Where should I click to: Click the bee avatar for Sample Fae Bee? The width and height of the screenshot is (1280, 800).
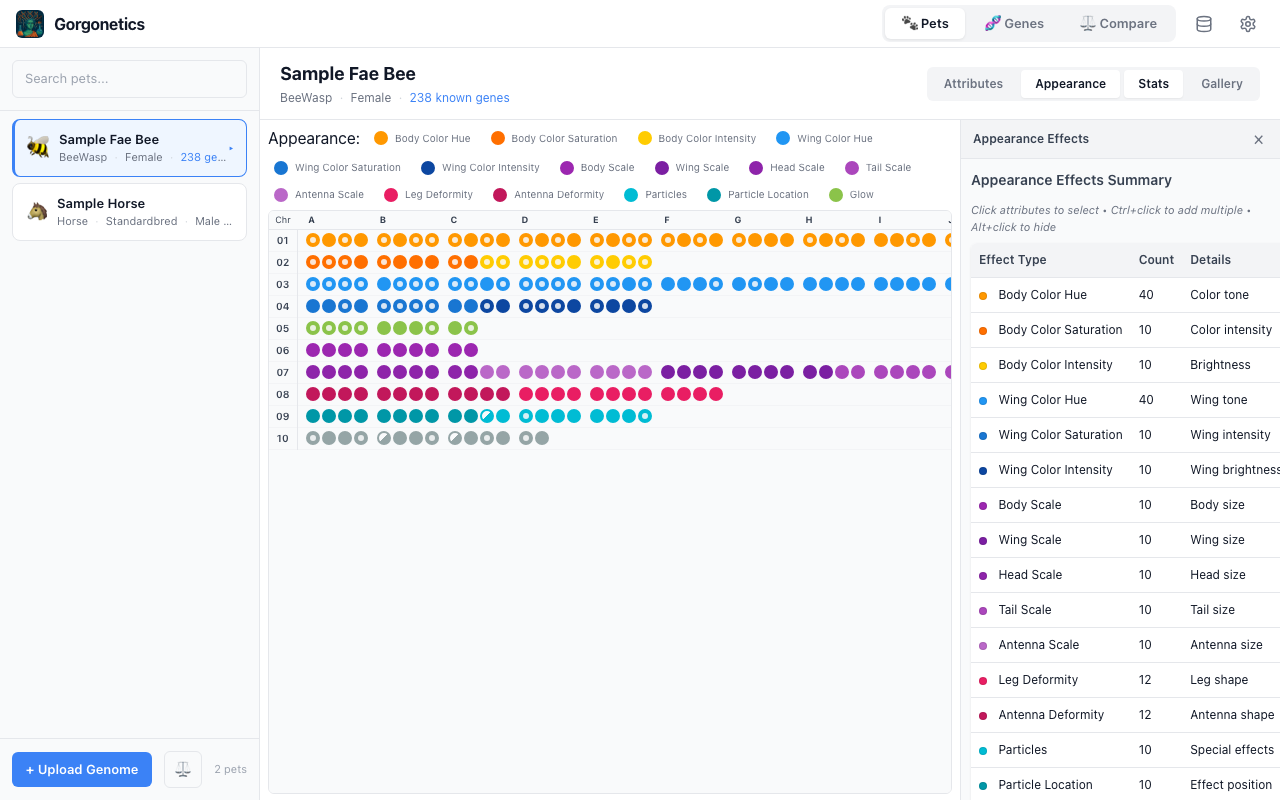pos(37,146)
